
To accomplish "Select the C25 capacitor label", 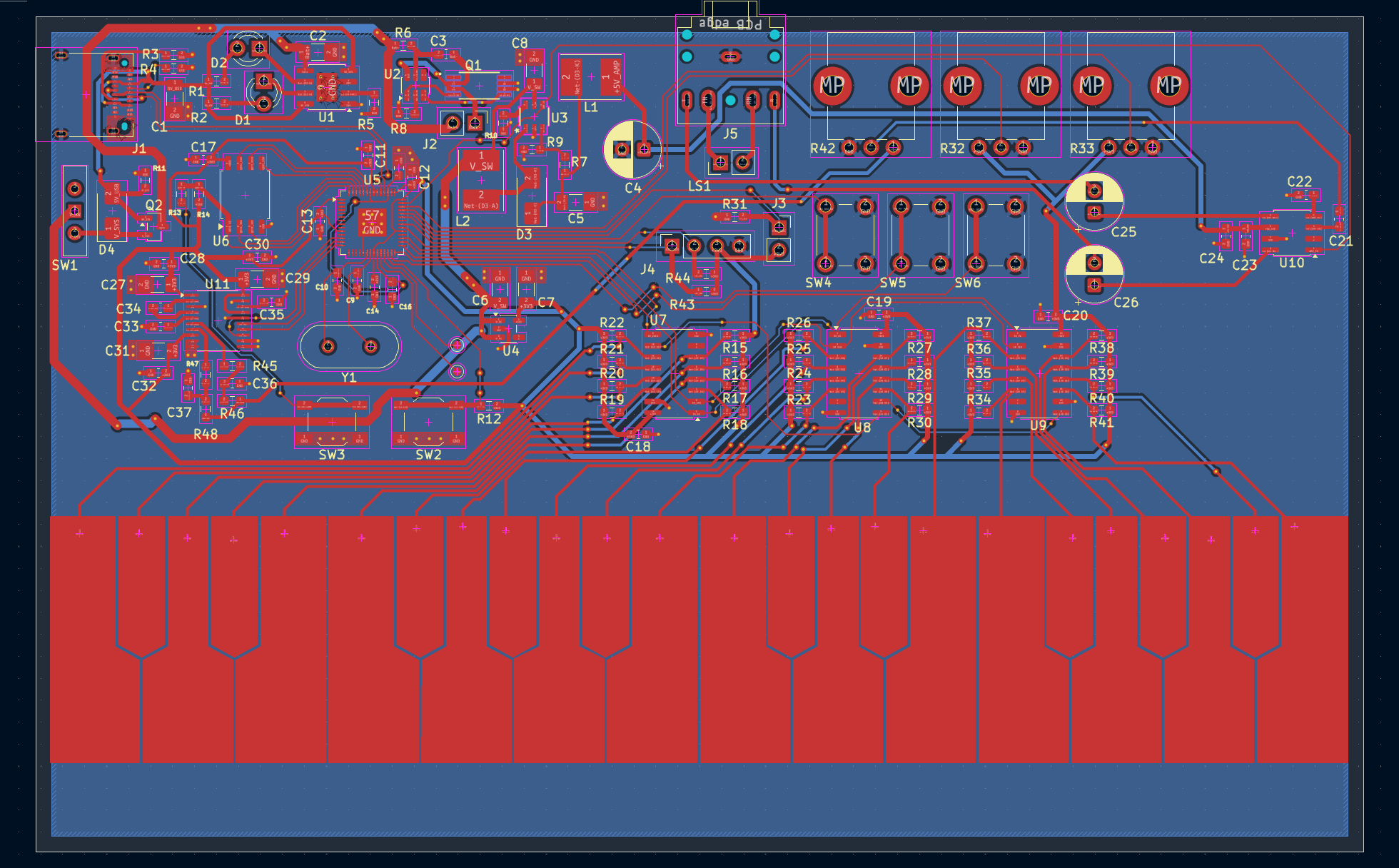I will point(1123,232).
